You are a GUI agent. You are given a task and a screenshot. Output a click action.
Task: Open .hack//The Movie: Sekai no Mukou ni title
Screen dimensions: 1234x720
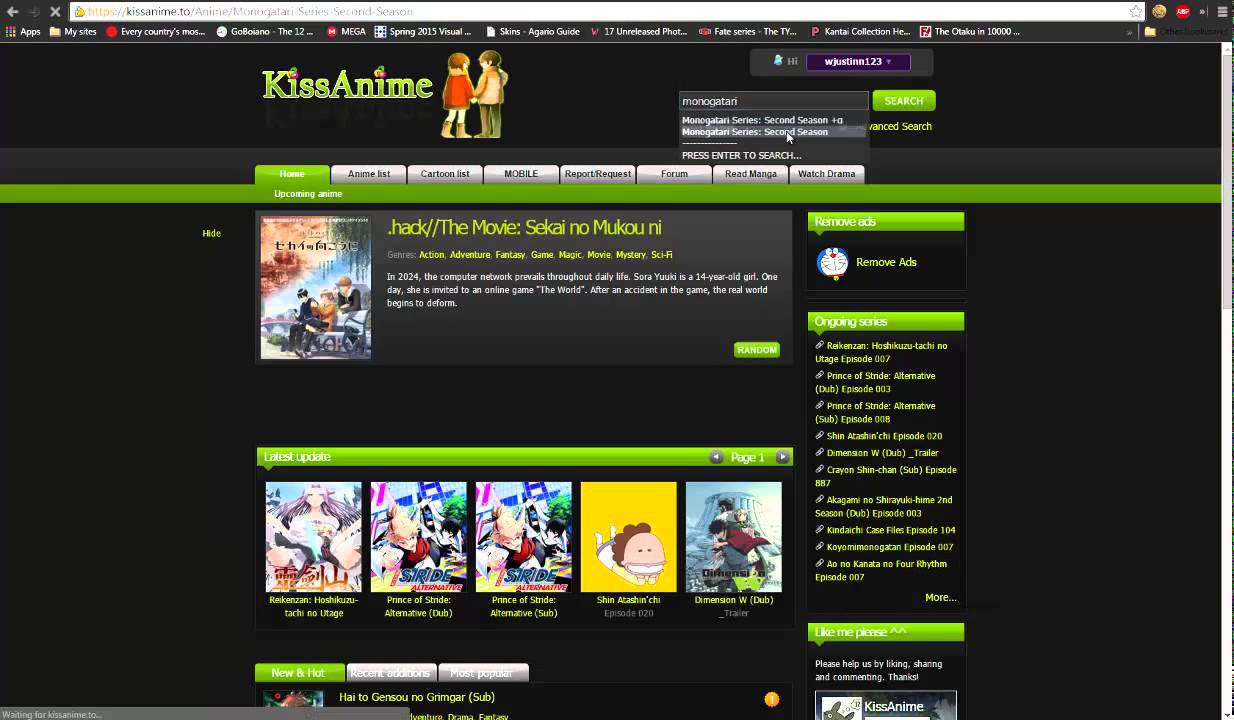[524, 228]
